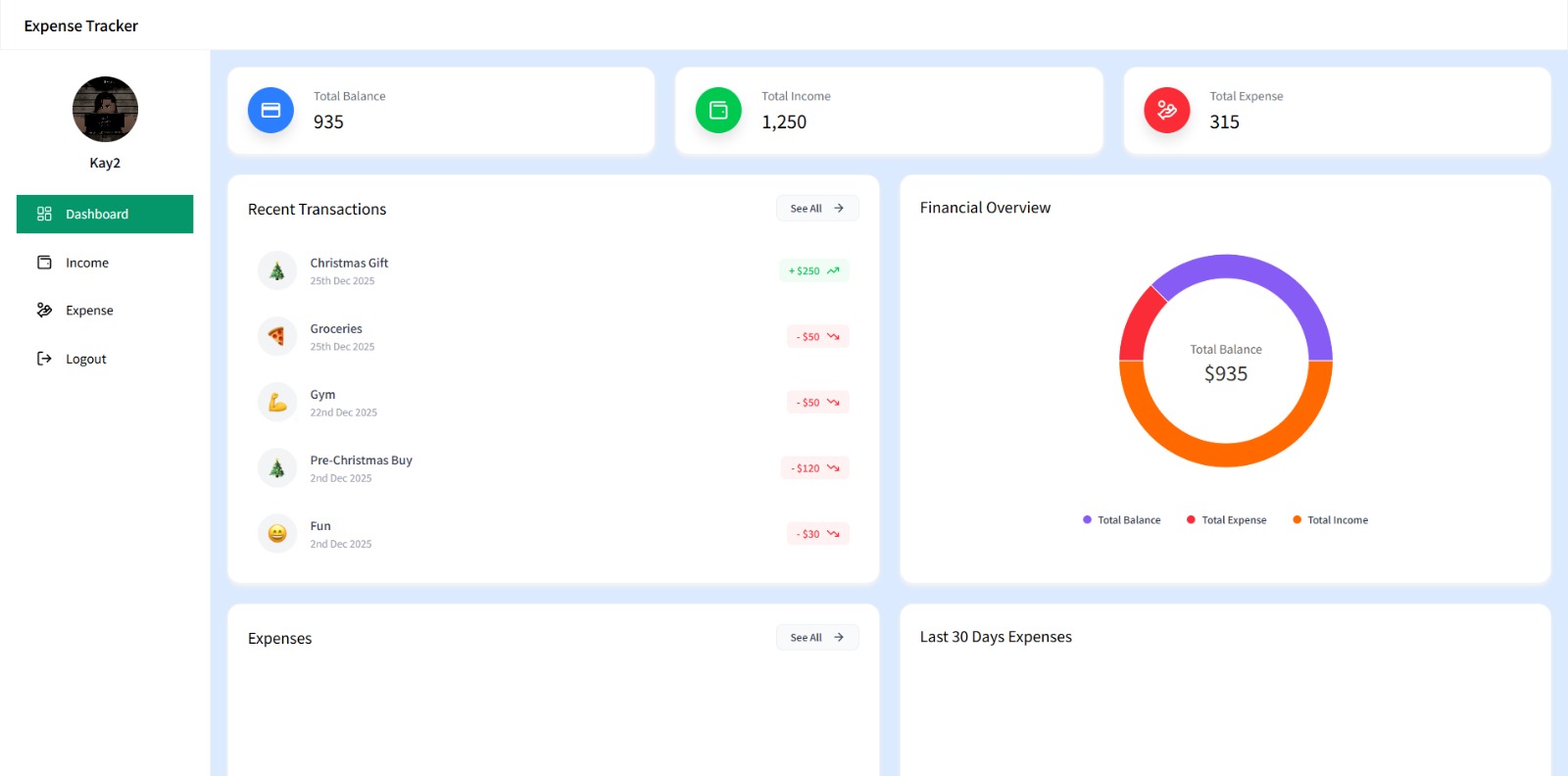Click the Kay2 profile avatar picture
1568x776 pixels.
105,110
